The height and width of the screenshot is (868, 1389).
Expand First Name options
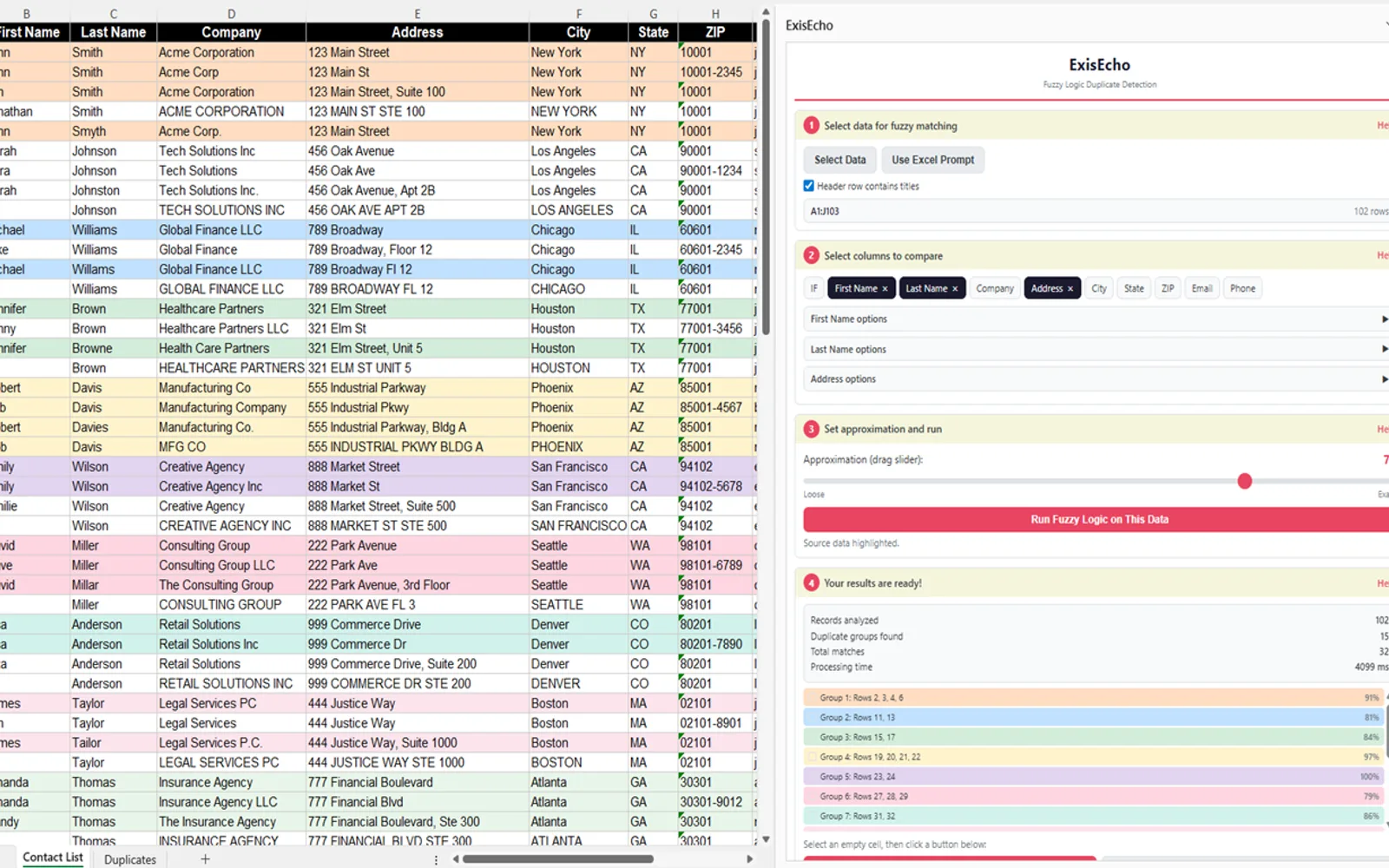coord(1096,319)
